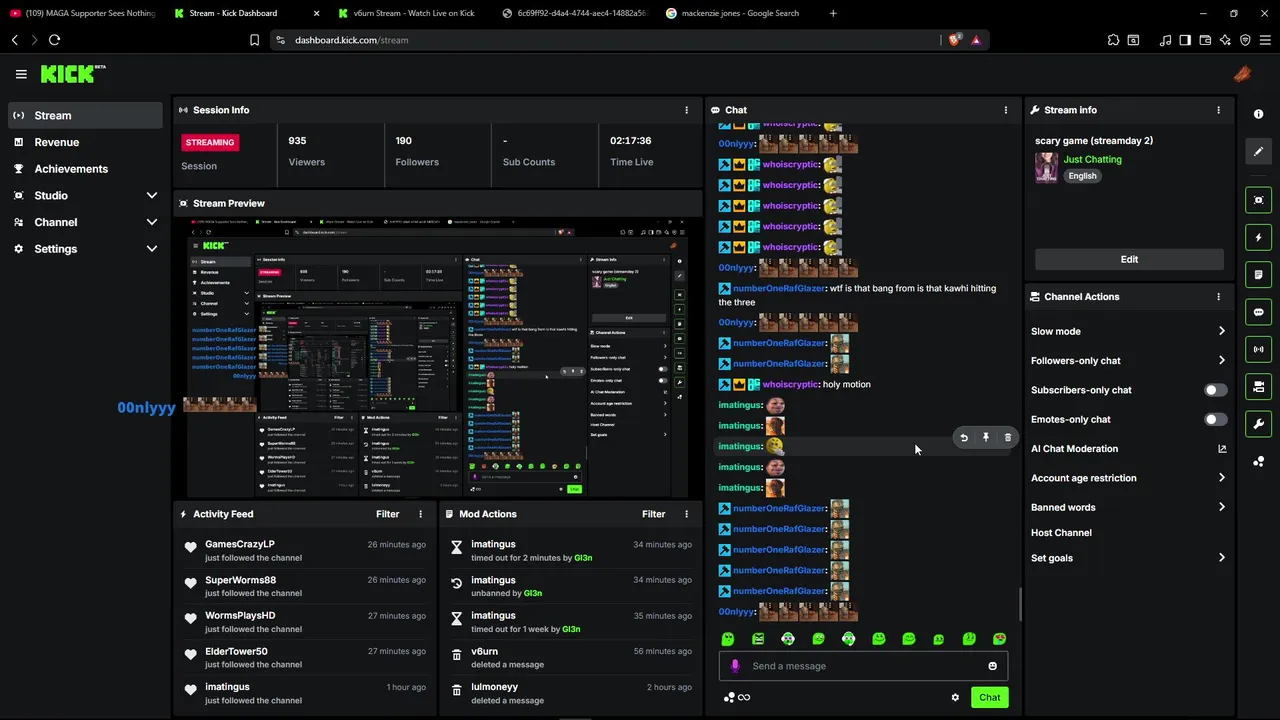The width and height of the screenshot is (1280, 720).
Task: Bookmark page using address bar icon
Action: click(254, 40)
